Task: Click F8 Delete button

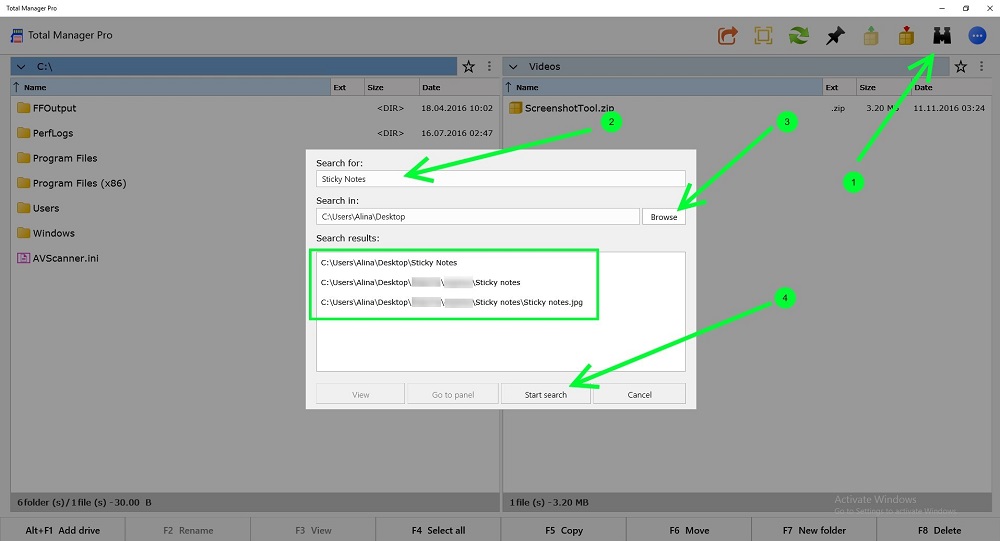Action: click(939, 530)
